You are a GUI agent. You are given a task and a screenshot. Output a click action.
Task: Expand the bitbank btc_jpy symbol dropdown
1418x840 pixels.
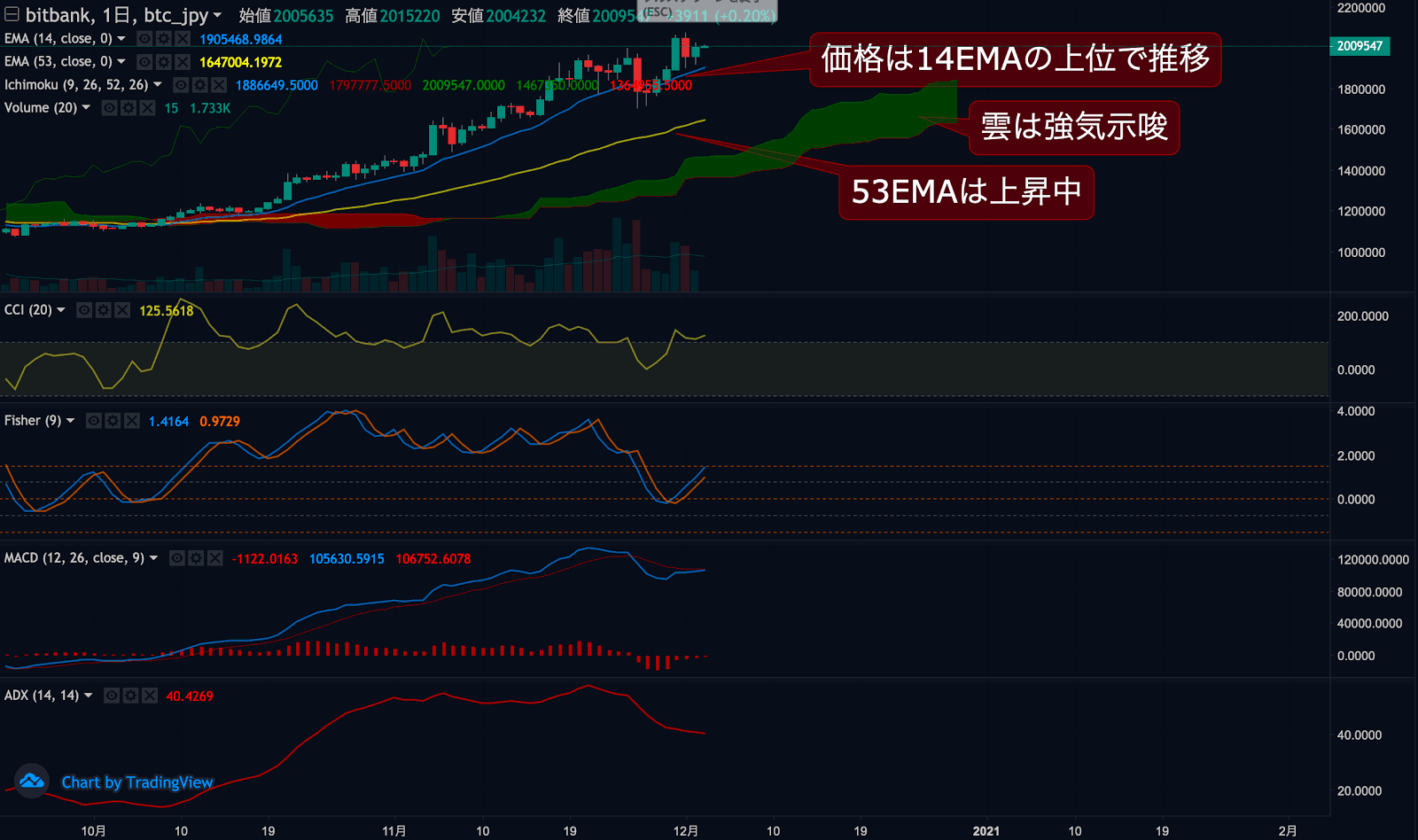tap(217, 15)
